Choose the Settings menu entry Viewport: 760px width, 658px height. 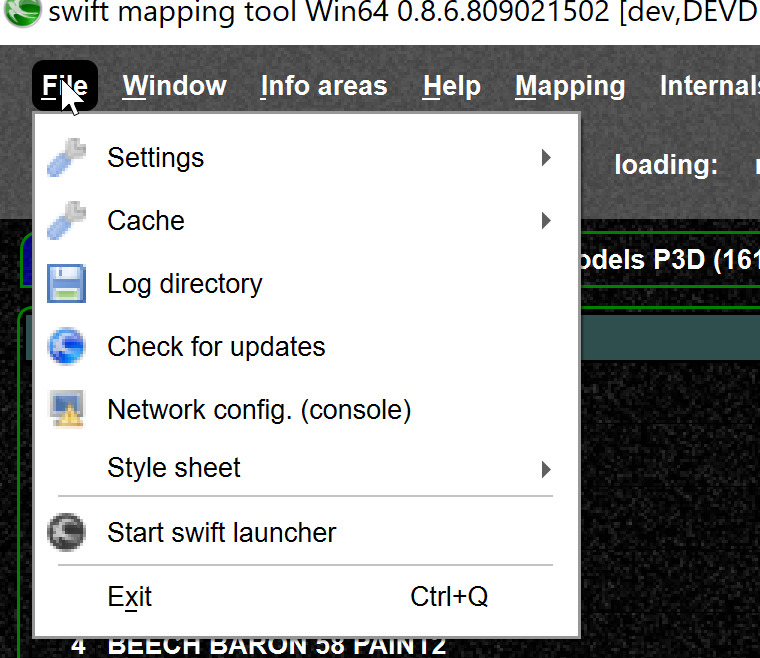click(x=306, y=157)
